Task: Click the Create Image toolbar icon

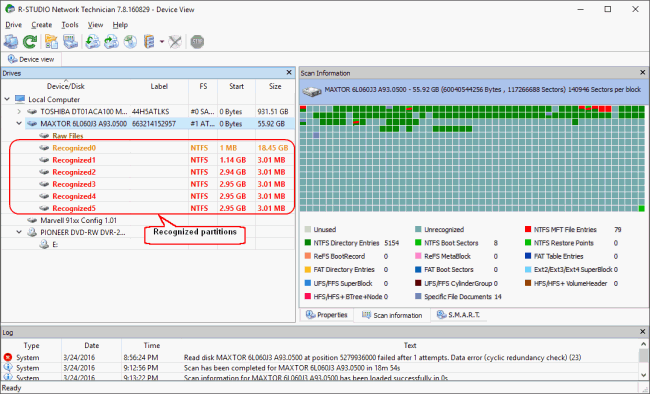Action: tap(111, 42)
